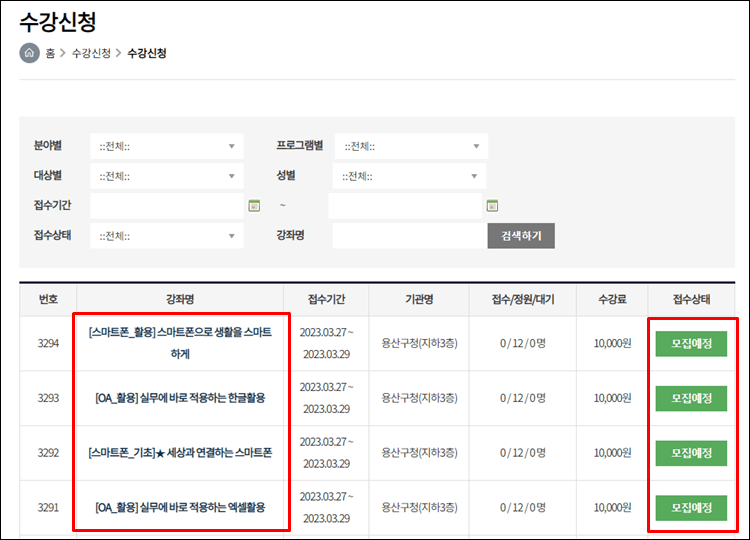Click 0/12/0명 in row 3291

pos(523,507)
